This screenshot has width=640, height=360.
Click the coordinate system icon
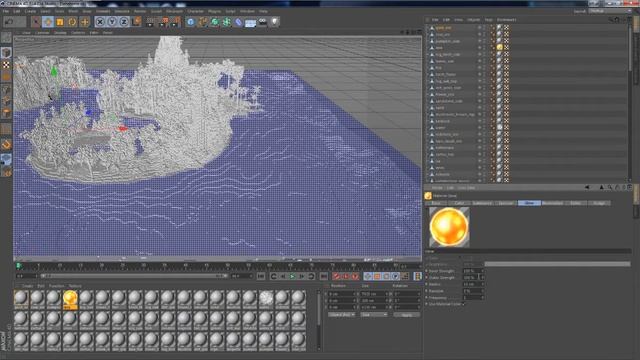click(137, 22)
